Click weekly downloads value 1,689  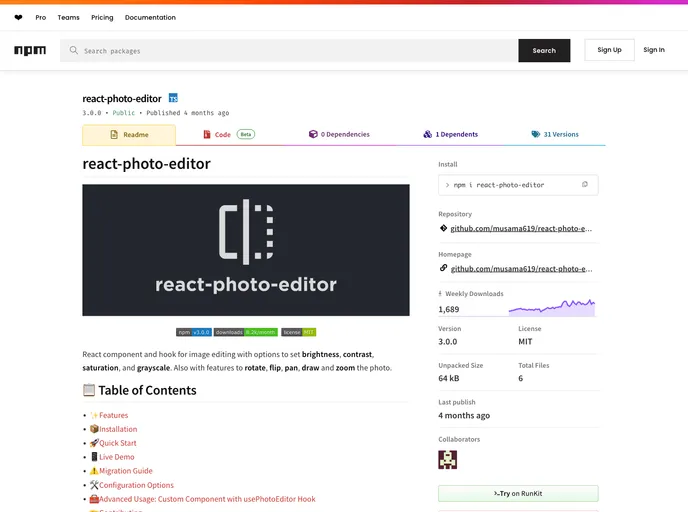448,309
